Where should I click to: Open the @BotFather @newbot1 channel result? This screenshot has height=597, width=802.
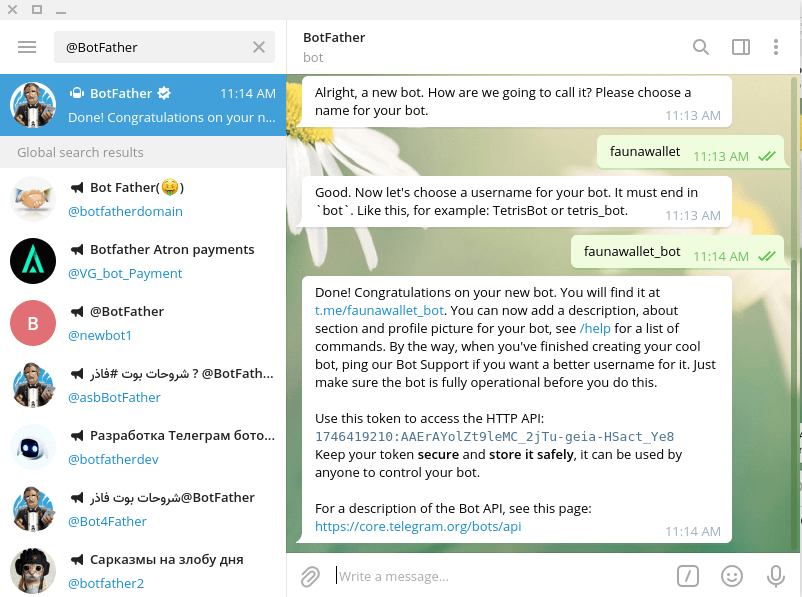pyautogui.click(x=143, y=323)
